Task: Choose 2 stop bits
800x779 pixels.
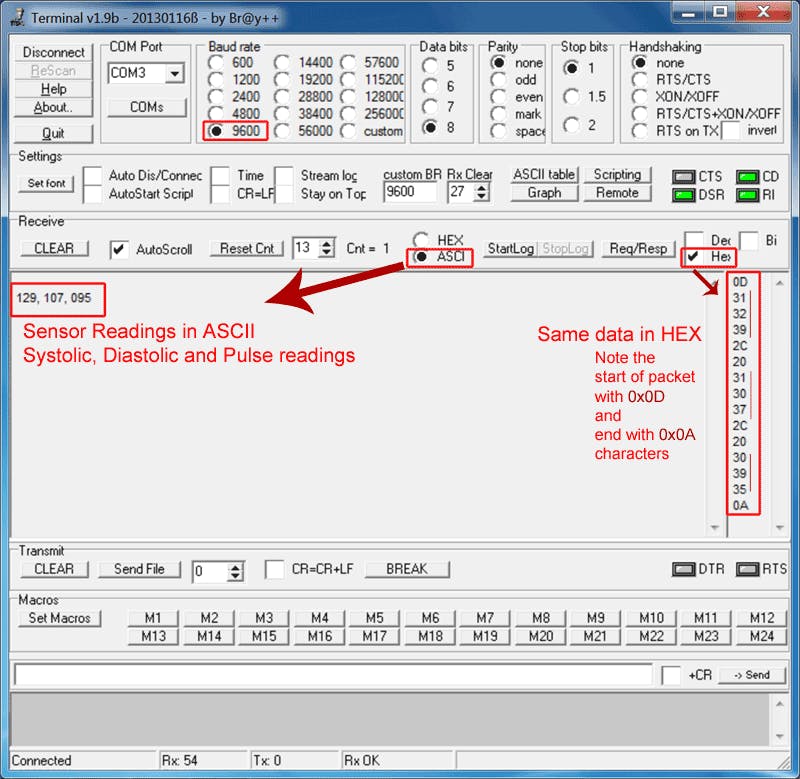Action: [x=571, y=124]
